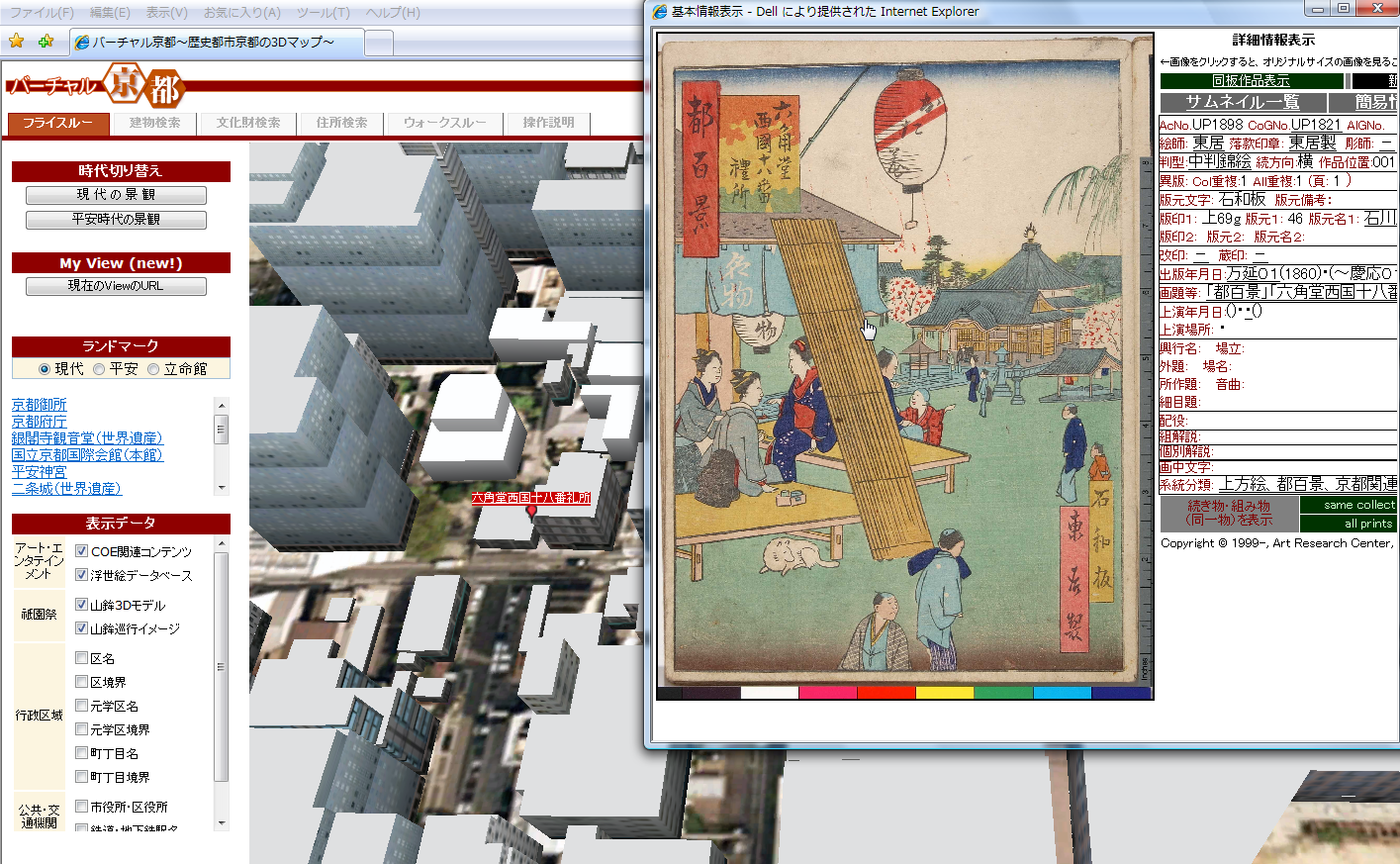
Task: Open the お気に入り(A) menu
Action: pyautogui.click(x=242, y=13)
